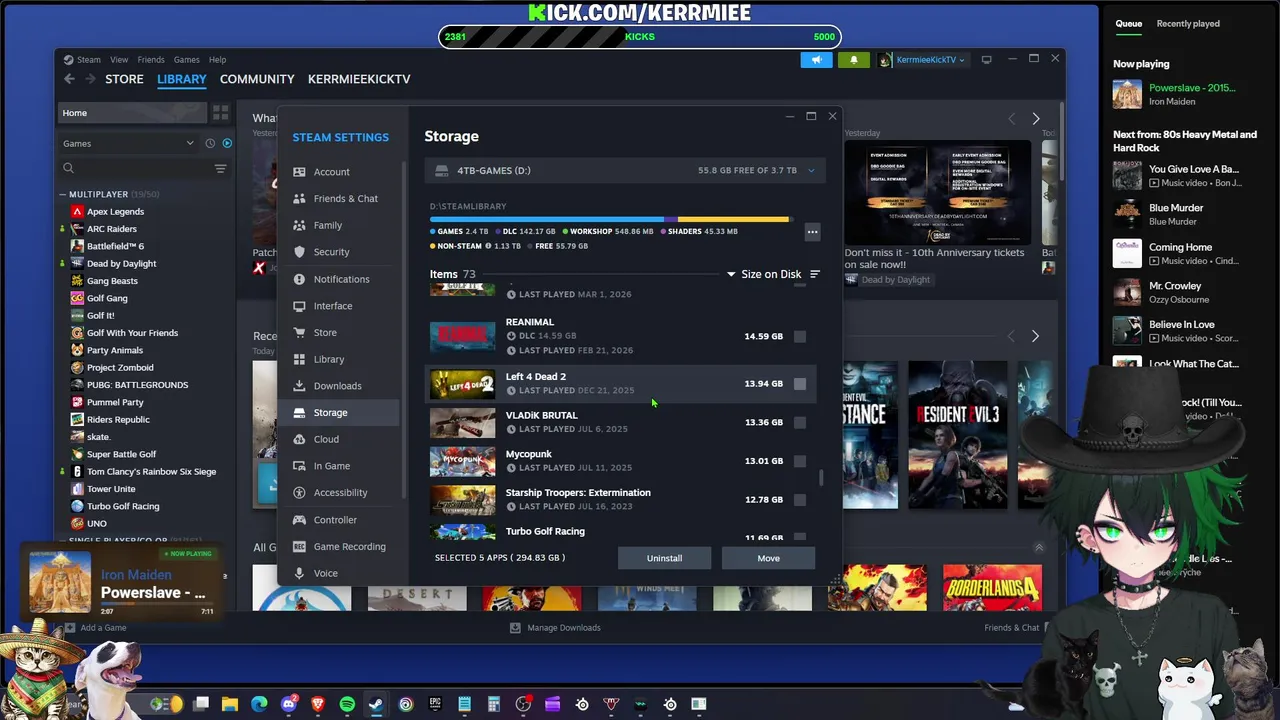Open Brave browser from the taskbar
Viewport: 1280px width, 720px height.
318,704
